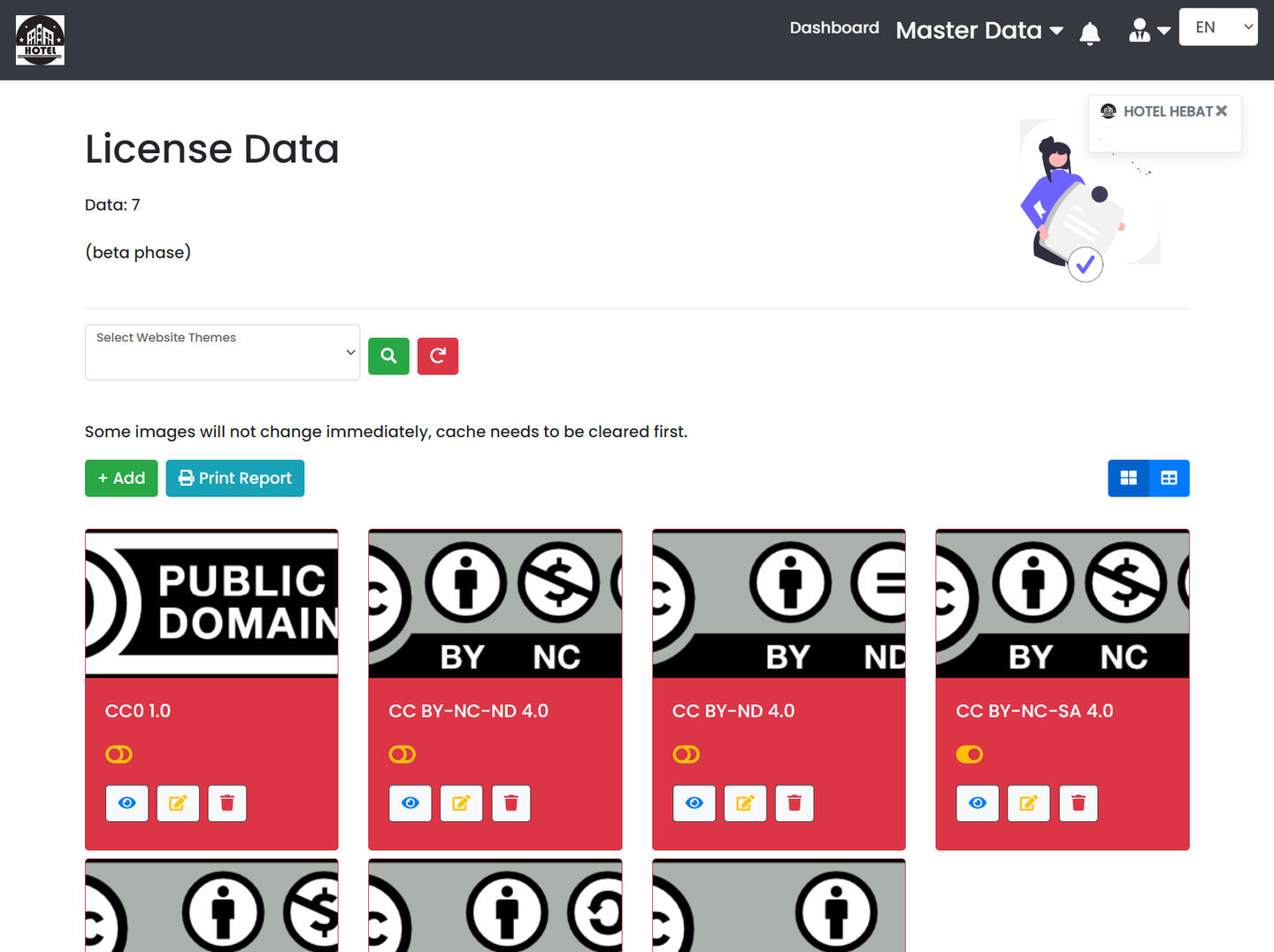This screenshot has height=952, width=1274.
Task: Toggle status switch for CC BY-ND 4.0
Action: tap(686, 755)
